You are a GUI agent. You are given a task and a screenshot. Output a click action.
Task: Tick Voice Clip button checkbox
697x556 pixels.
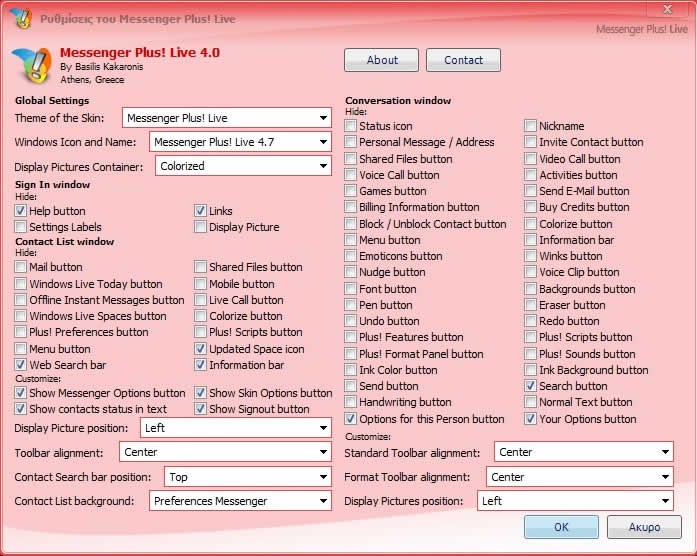pyautogui.click(x=530, y=272)
